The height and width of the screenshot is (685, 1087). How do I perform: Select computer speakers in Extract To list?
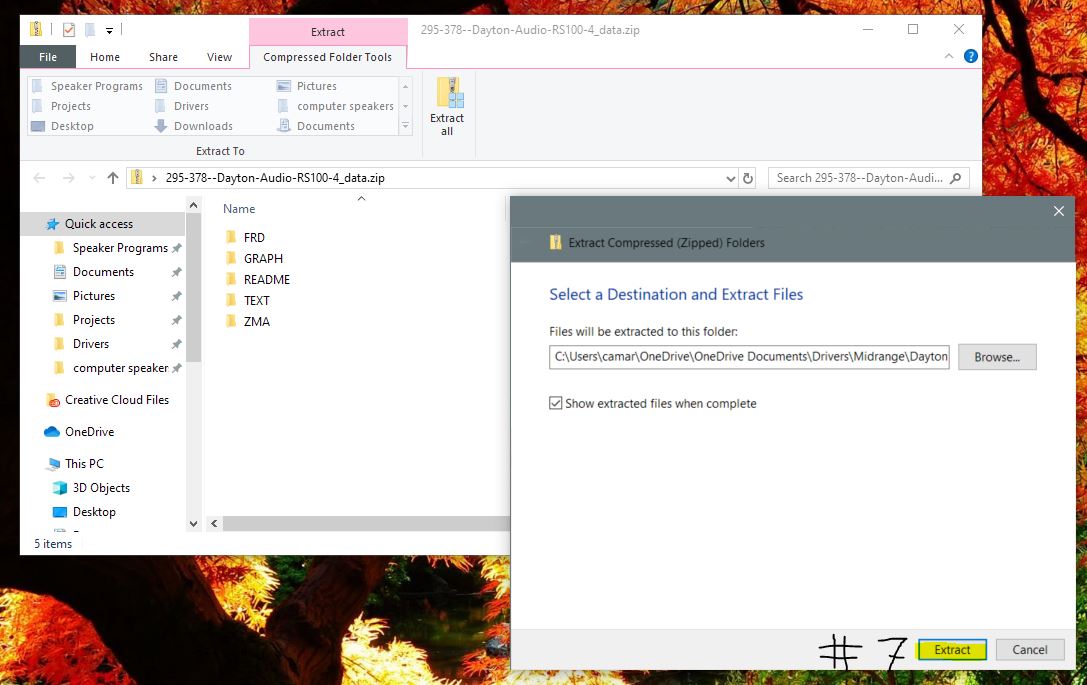[x=336, y=106]
